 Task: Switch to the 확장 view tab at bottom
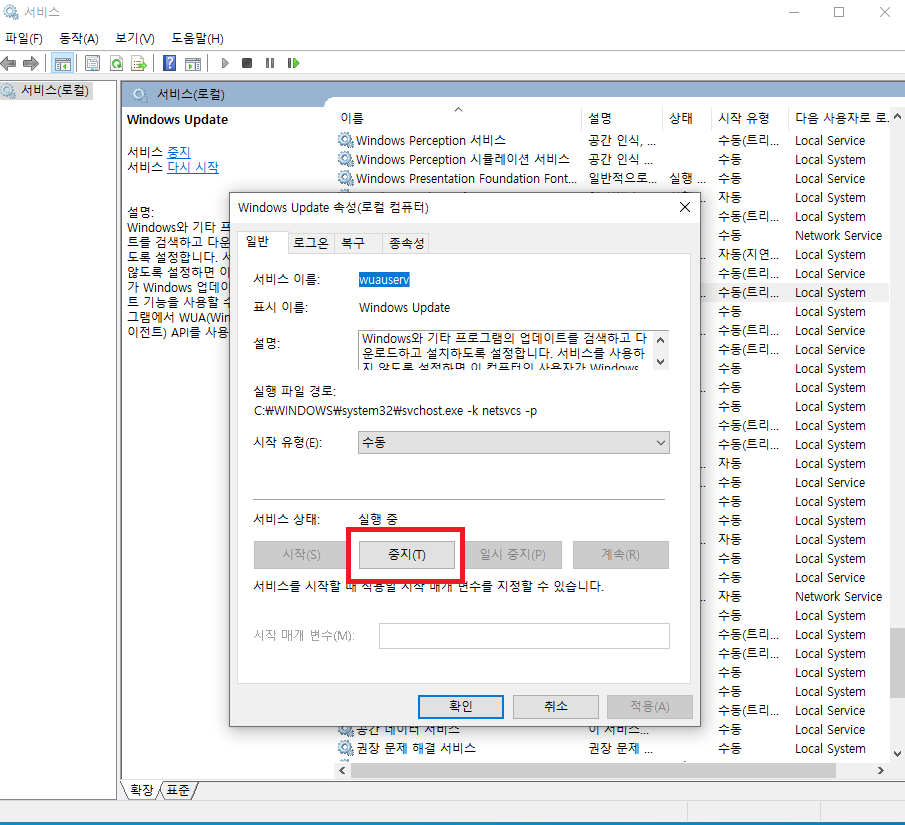[141, 790]
